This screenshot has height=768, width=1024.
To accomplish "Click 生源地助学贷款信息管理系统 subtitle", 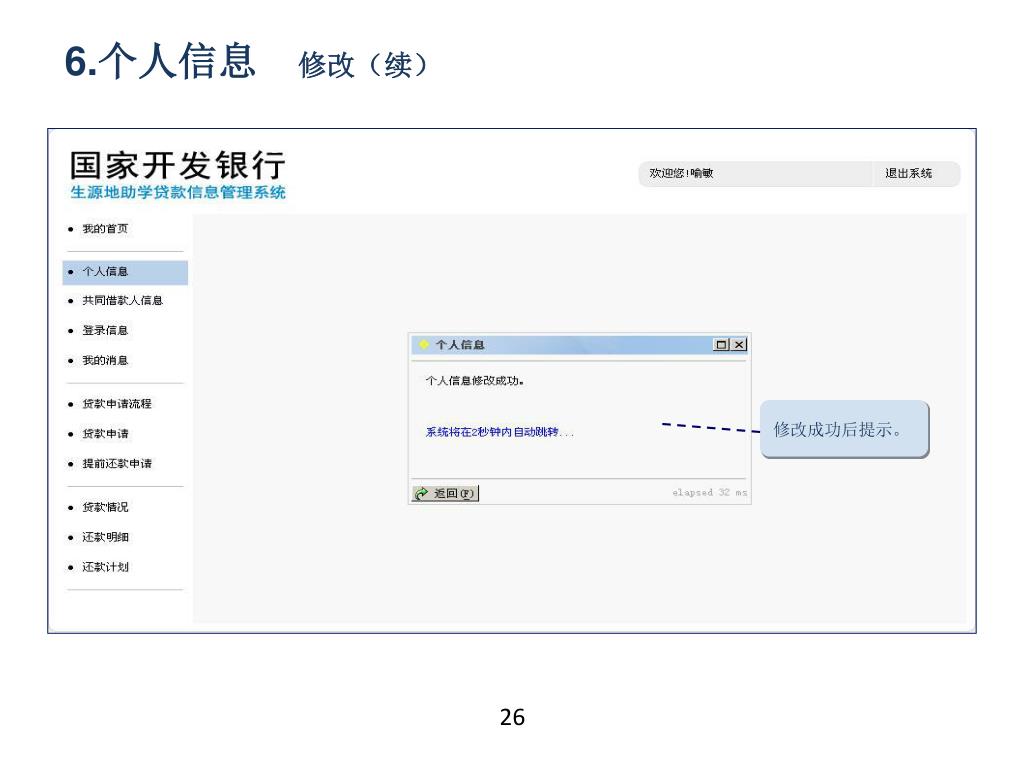I will click(x=178, y=193).
